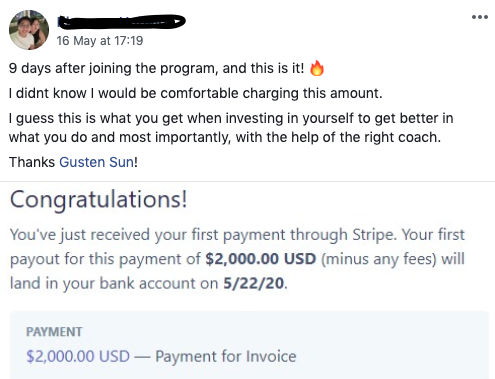
Task: Click the "9 days after joining" post line
Action: pyautogui.click(x=156, y=68)
